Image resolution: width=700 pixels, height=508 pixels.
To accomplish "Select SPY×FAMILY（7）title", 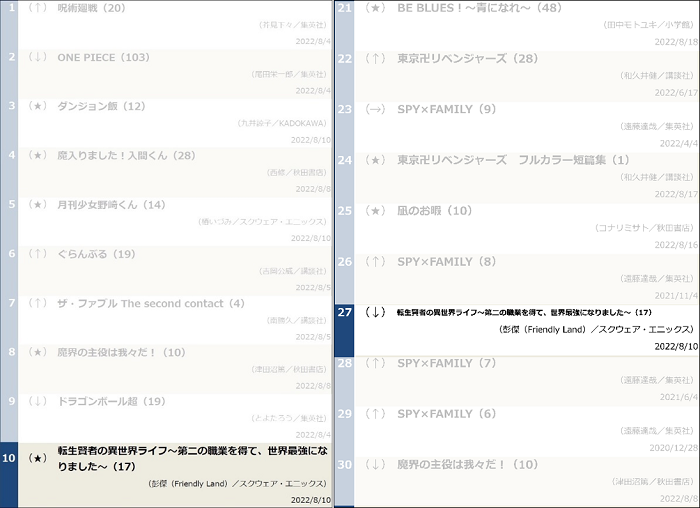I will pyautogui.click(x=447, y=363).
